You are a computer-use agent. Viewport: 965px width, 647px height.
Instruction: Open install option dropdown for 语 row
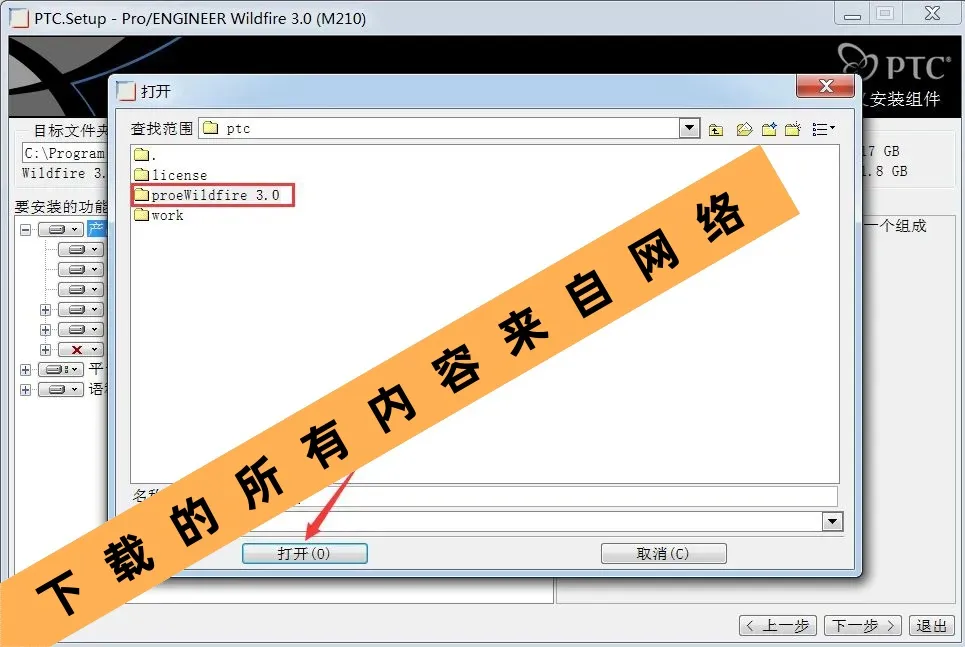coord(60,390)
